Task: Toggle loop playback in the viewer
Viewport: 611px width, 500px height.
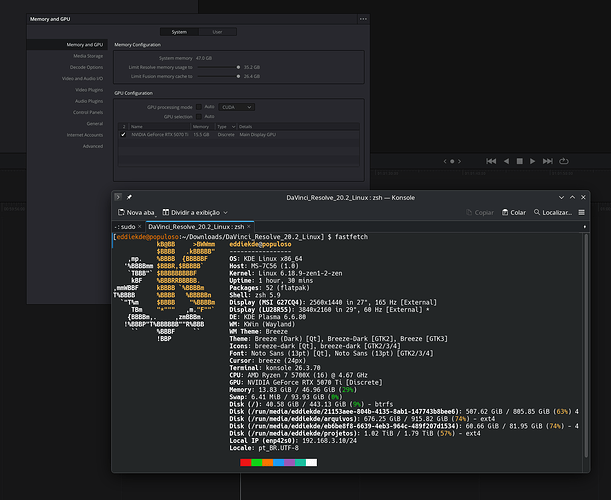Action: click(563, 161)
